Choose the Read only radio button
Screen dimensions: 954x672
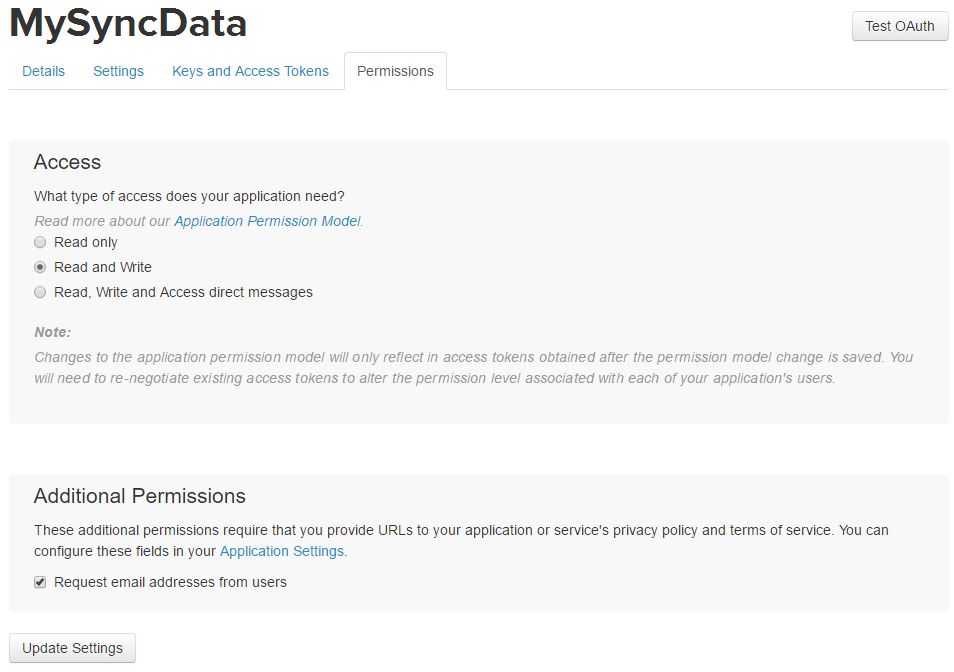40,242
